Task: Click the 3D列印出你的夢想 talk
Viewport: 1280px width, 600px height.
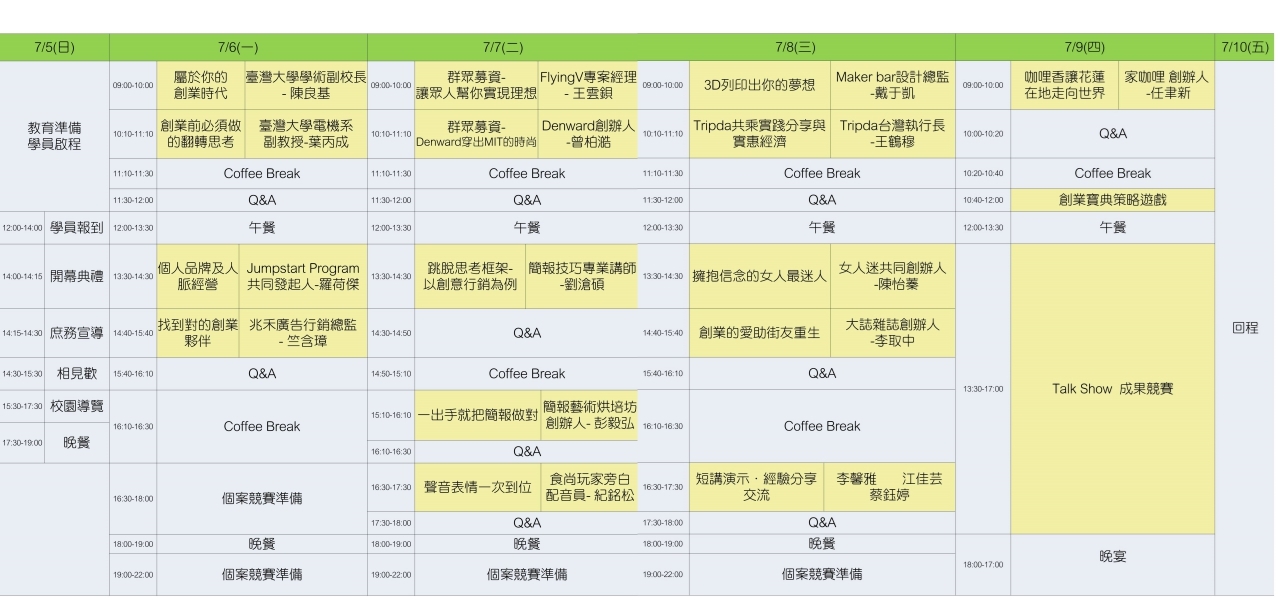Action: (x=759, y=86)
